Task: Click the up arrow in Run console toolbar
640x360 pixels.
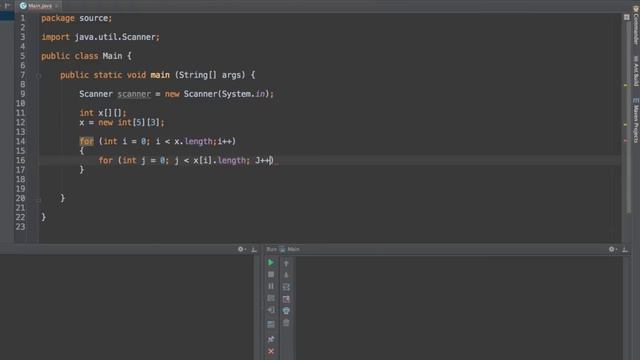Action: [286, 264]
